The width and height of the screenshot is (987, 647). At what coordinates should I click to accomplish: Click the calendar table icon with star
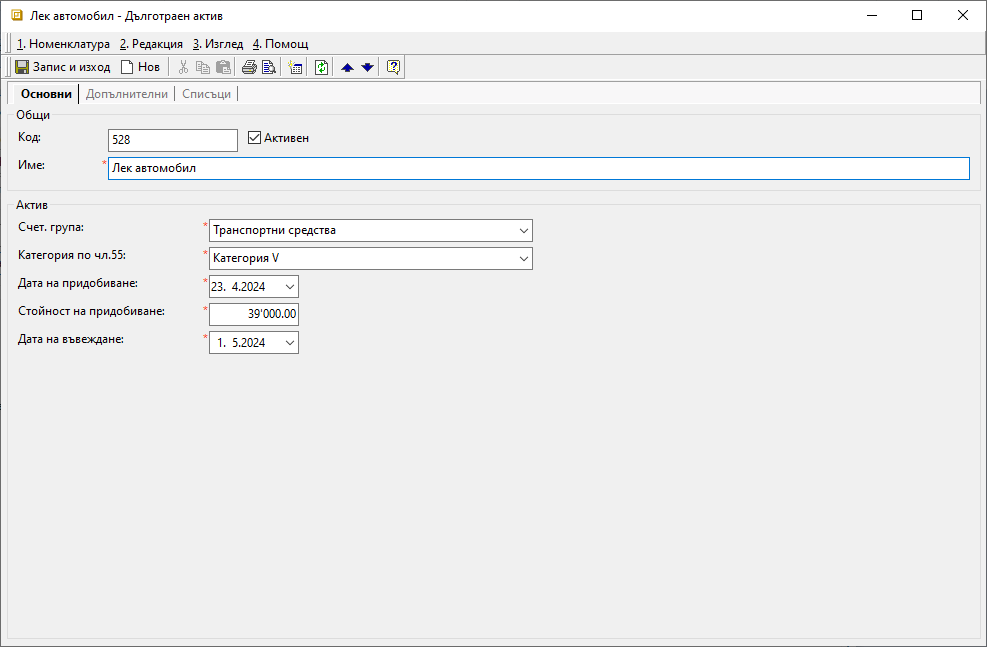click(294, 67)
